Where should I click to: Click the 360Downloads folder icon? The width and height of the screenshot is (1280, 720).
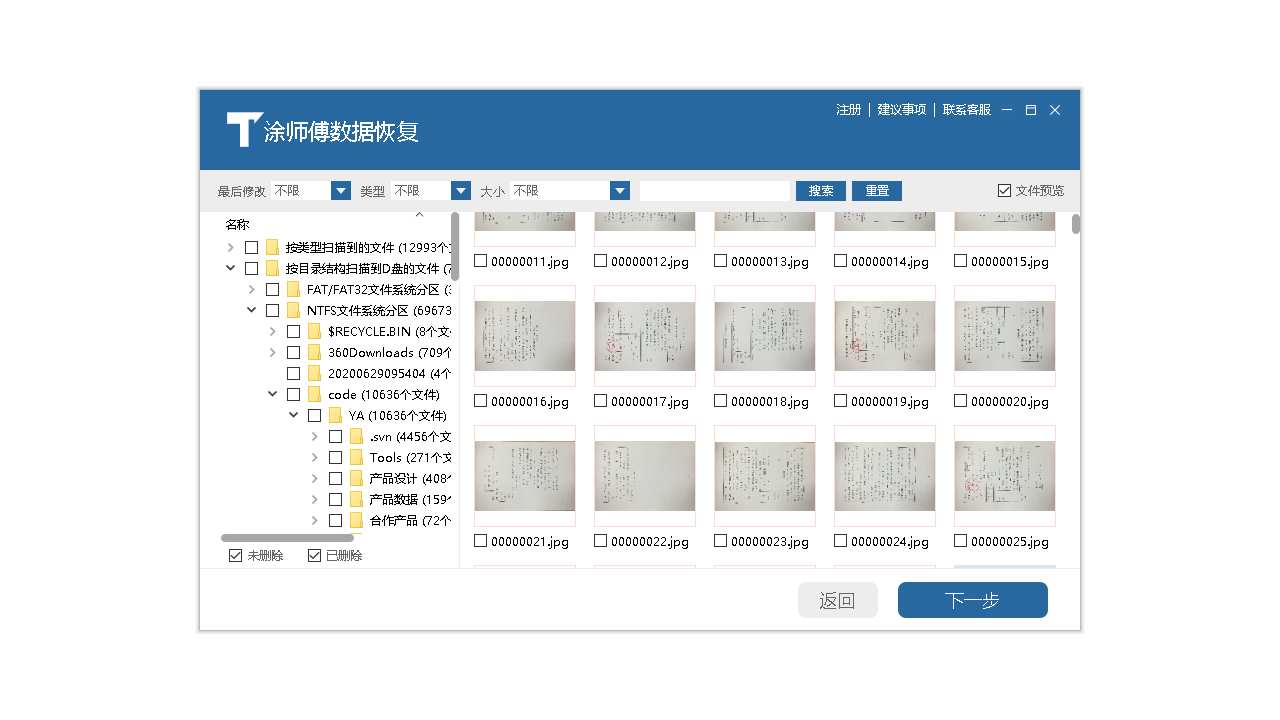pyautogui.click(x=314, y=351)
